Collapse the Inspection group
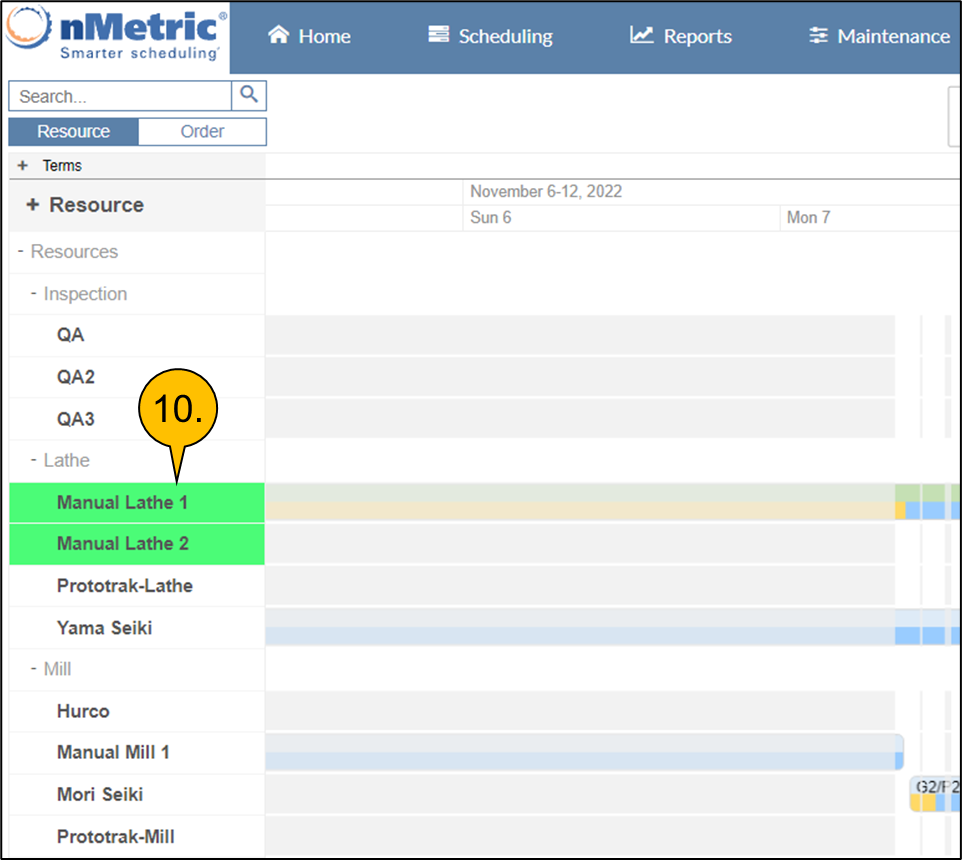The width and height of the screenshot is (962, 860). pos(34,293)
